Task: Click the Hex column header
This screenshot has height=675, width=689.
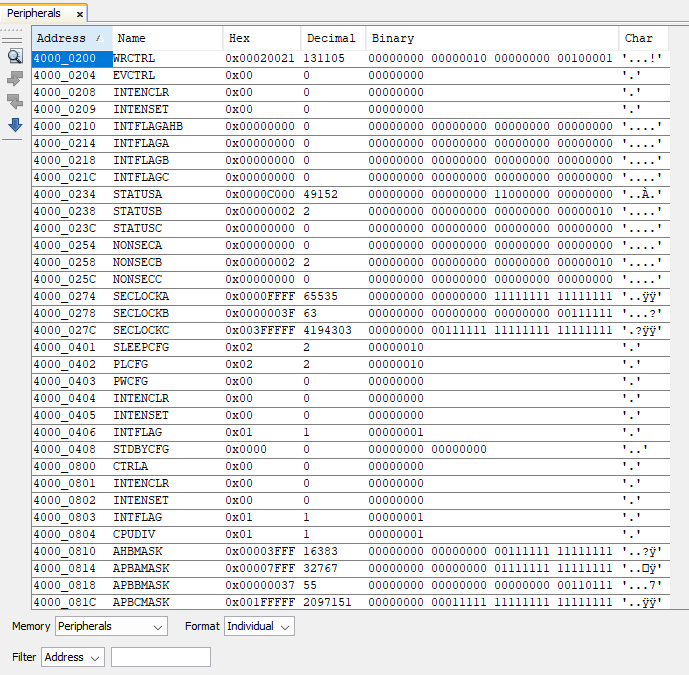Action: [260, 38]
